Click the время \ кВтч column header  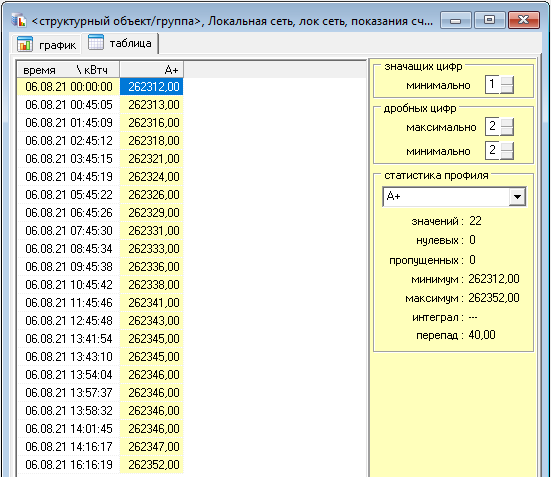coord(68,70)
